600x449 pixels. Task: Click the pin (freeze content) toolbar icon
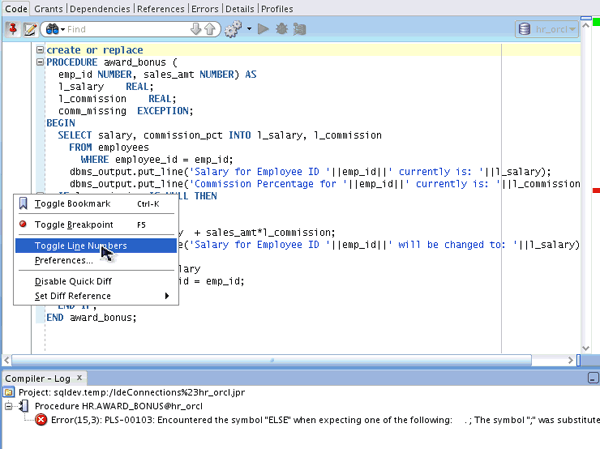click(12, 30)
